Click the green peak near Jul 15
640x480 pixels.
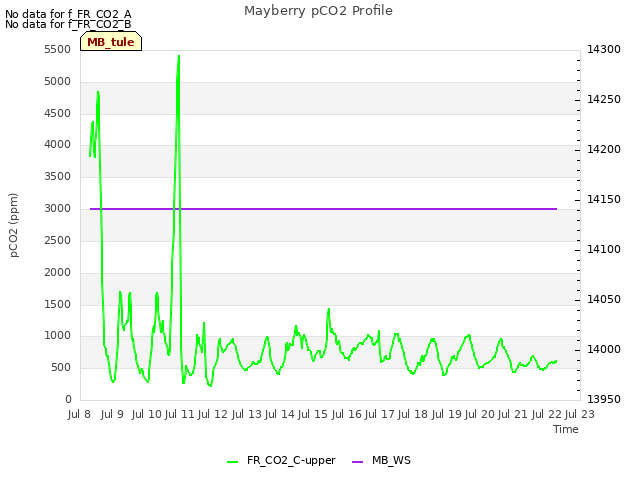pos(329,310)
